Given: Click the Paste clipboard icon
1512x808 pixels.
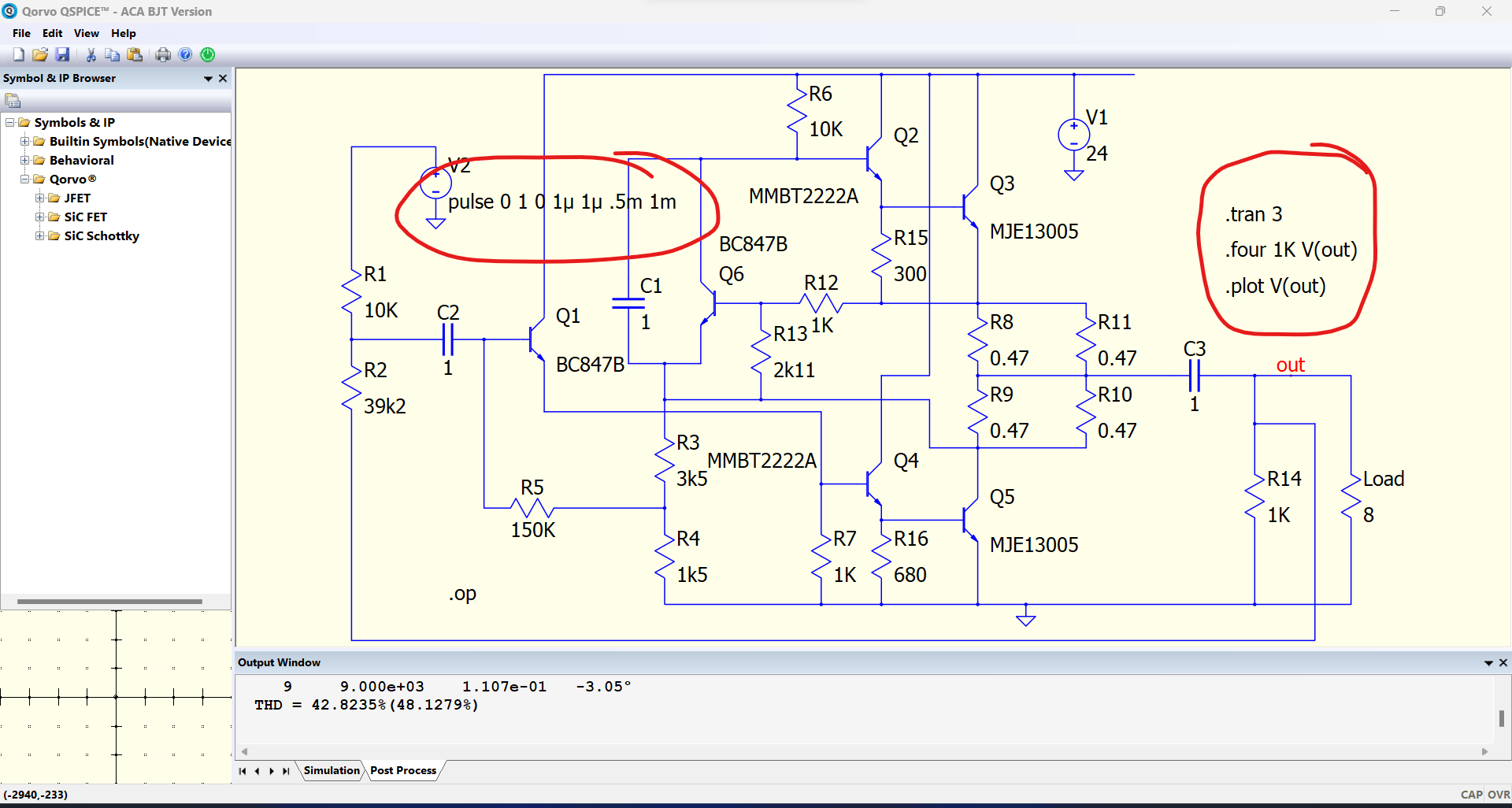Looking at the screenshot, I should 135,54.
